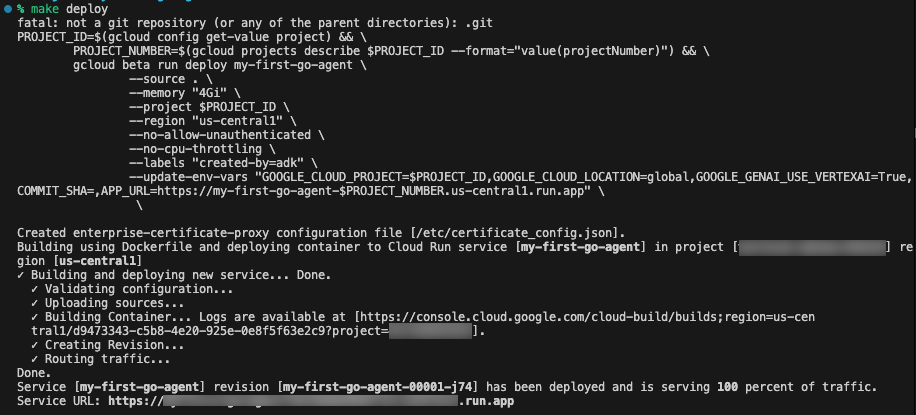Click the --no-cpu-throttling flag
This screenshot has width=916, height=415.
(x=195, y=148)
